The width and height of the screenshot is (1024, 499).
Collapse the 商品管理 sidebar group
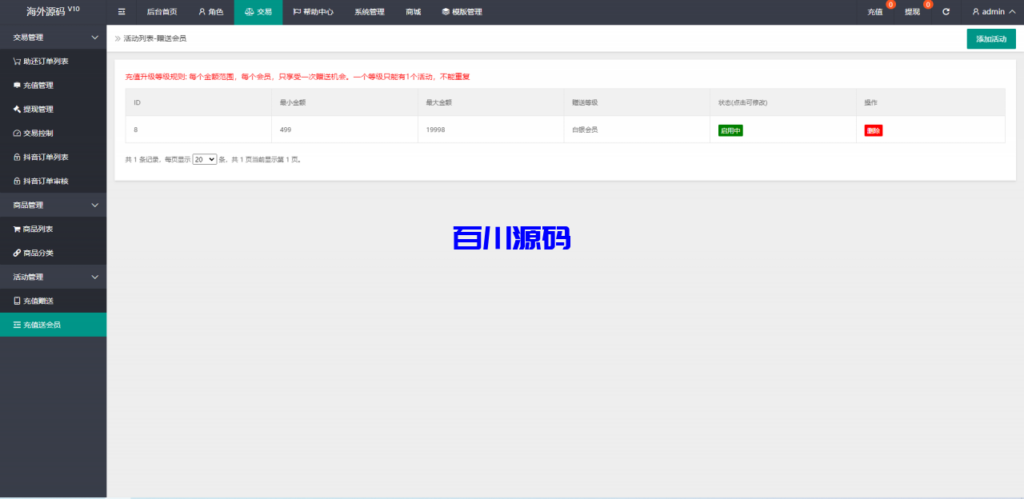click(x=53, y=205)
